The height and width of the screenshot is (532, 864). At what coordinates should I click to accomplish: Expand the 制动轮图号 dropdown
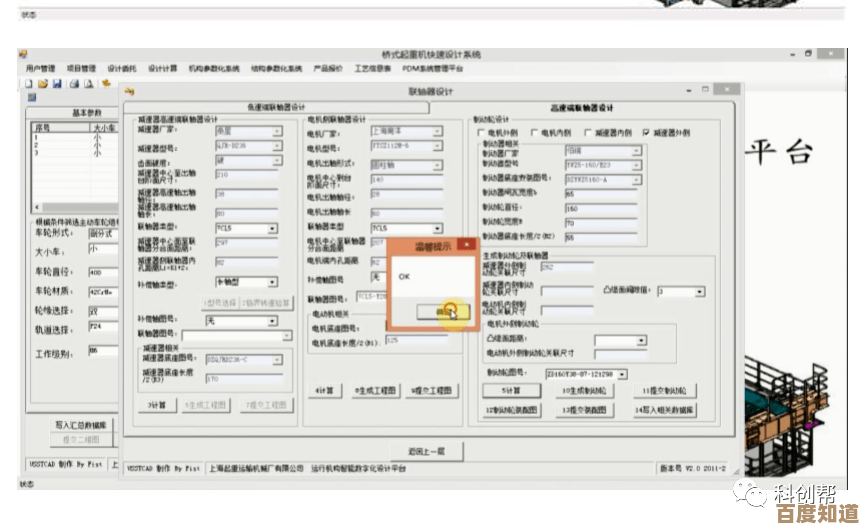coord(622,373)
